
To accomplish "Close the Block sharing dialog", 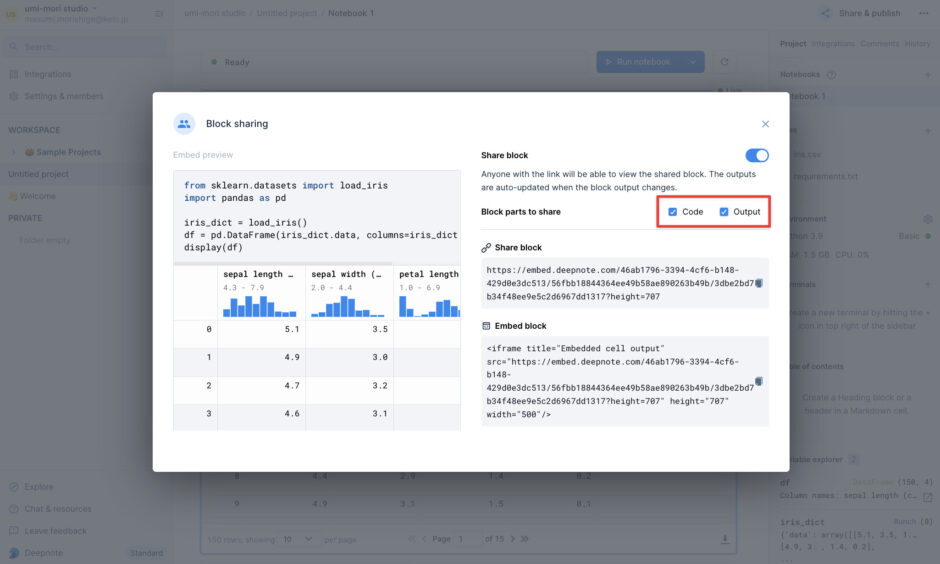I will (765, 124).
